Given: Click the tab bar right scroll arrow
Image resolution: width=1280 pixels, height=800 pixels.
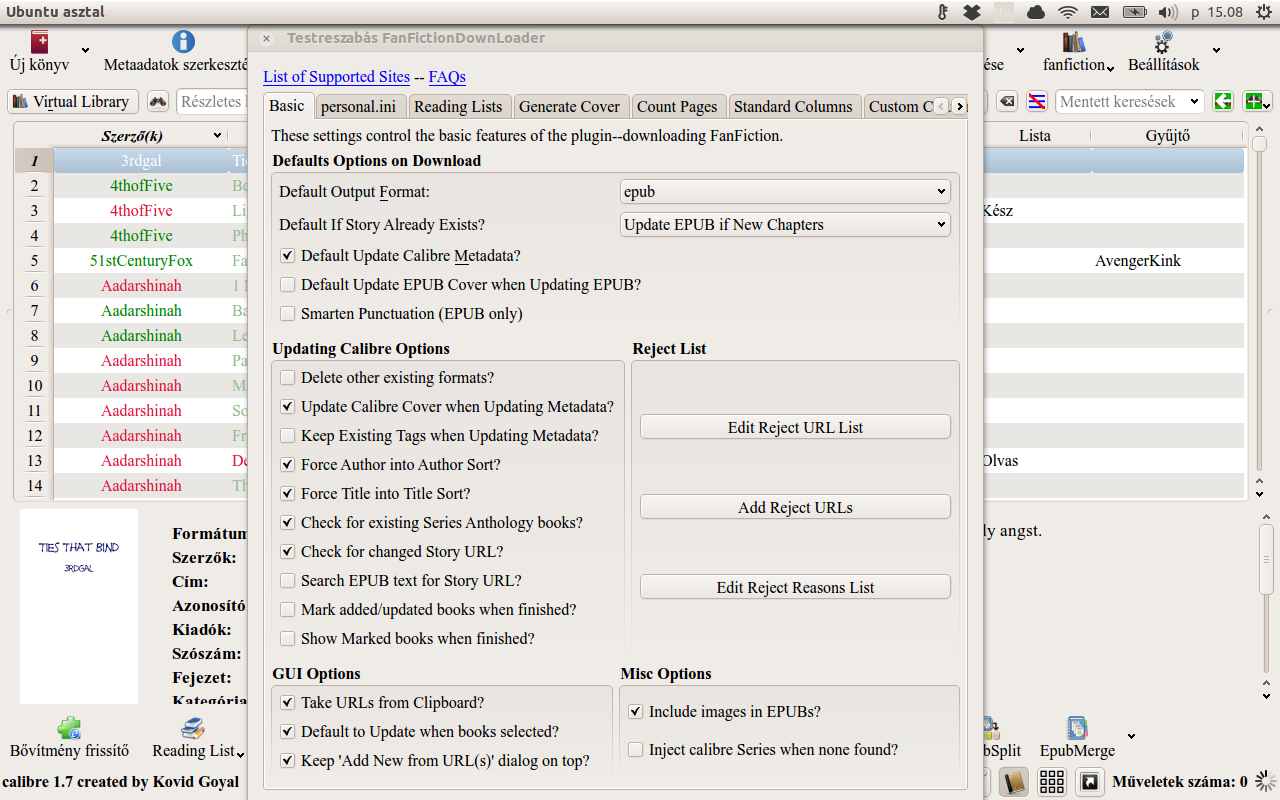Looking at the screenshot, I should pos(959,106).
